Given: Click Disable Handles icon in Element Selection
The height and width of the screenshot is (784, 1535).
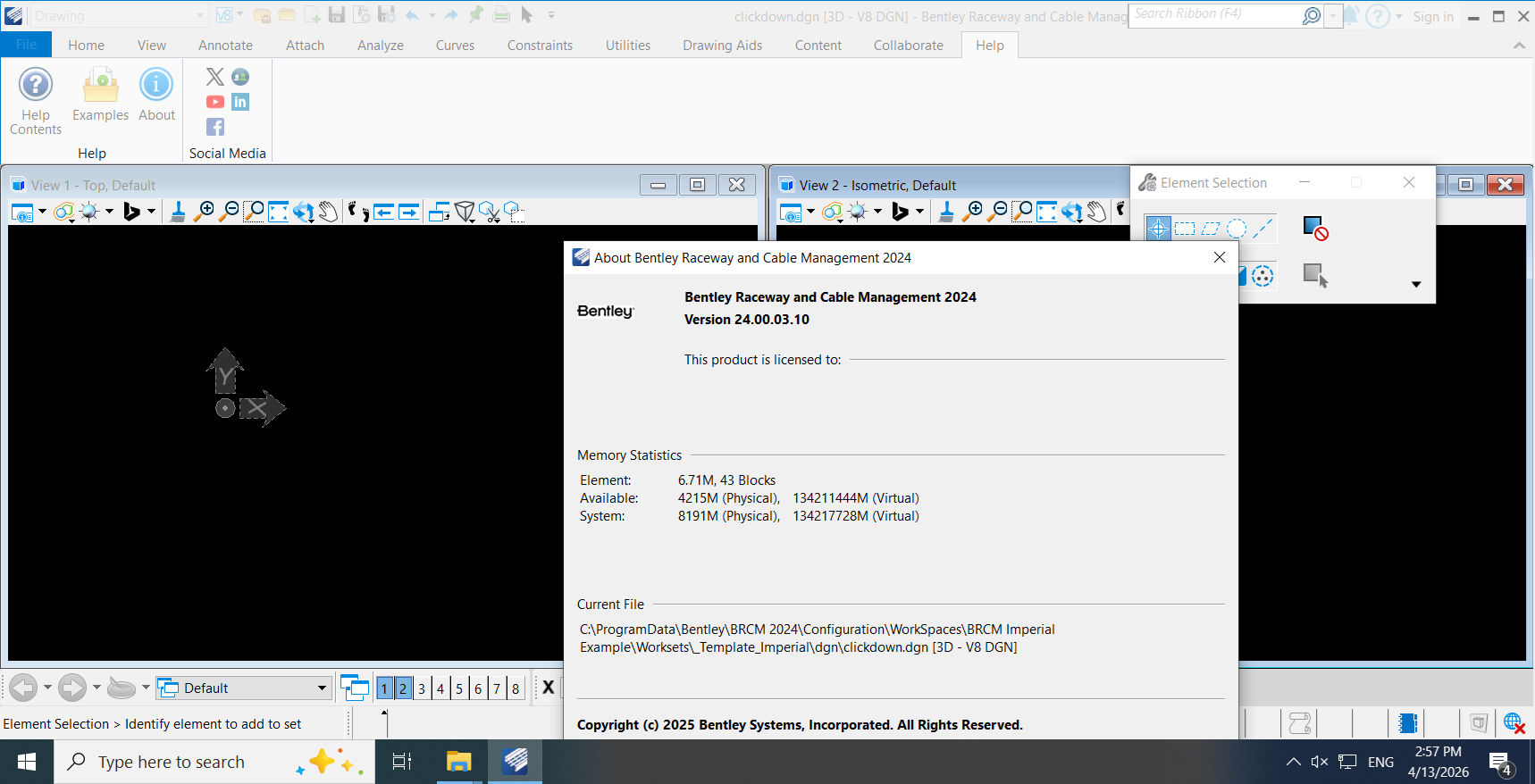Looking at the screenshot, I should 1315,229.
